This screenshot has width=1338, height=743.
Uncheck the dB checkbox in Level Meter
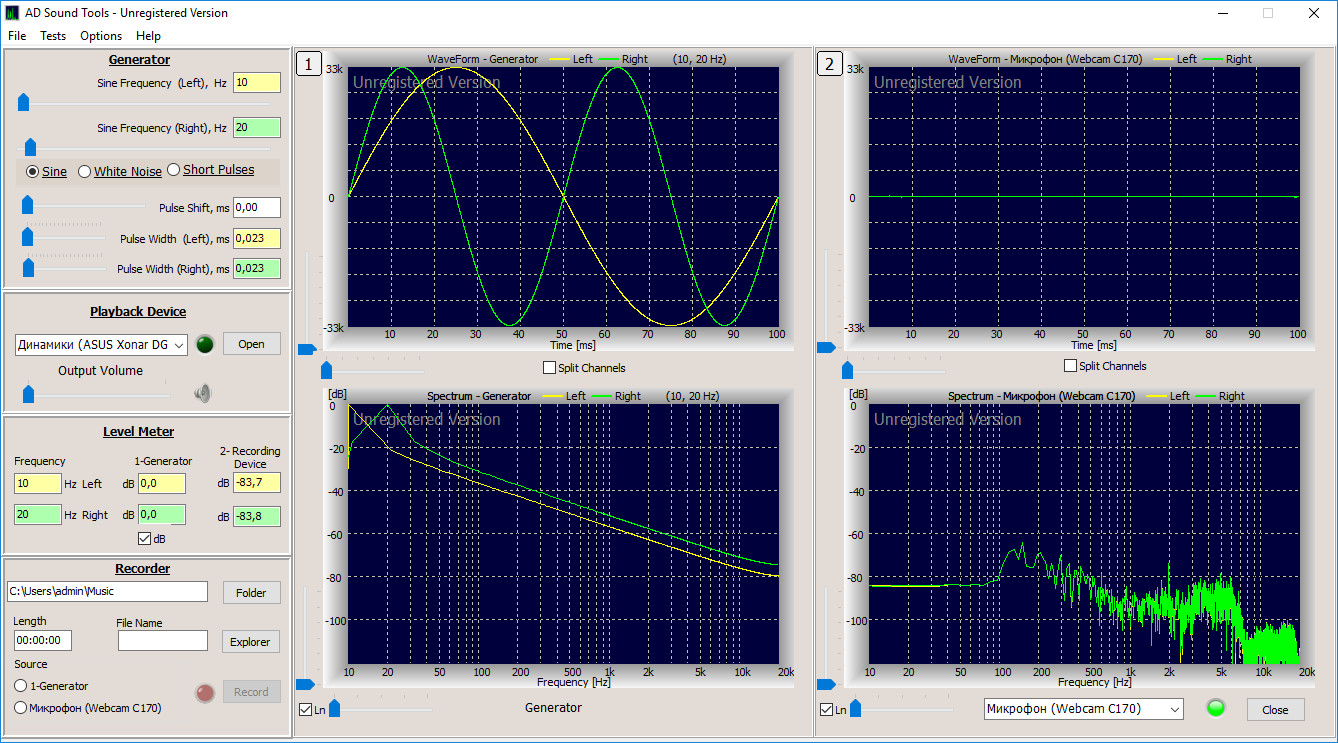tap(146, 538)
